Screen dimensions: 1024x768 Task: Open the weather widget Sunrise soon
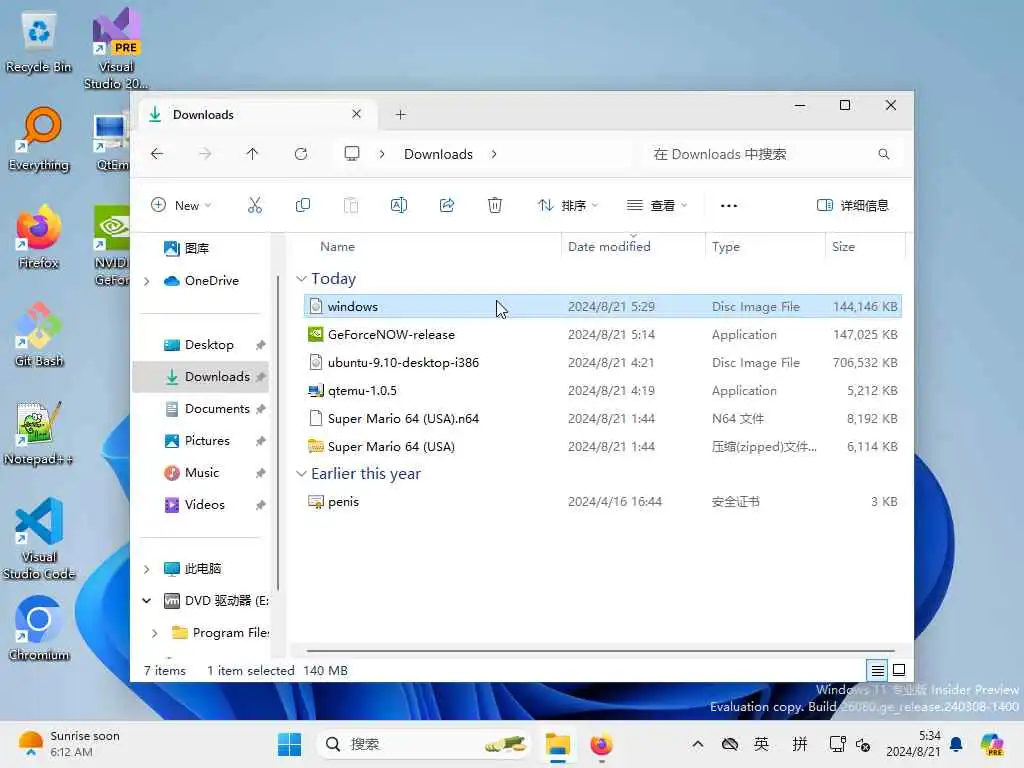pyautogui.click(x=70, y=744)
